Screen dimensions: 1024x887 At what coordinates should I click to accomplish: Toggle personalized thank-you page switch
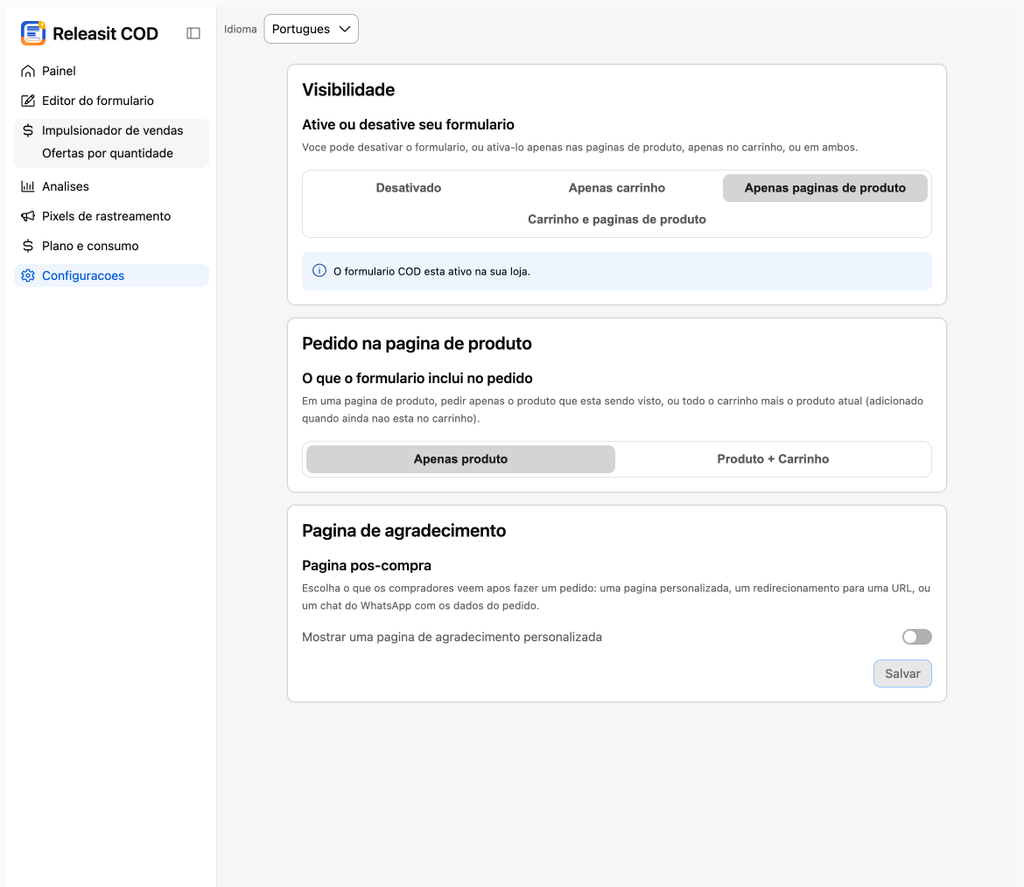[x=917, y=637]
